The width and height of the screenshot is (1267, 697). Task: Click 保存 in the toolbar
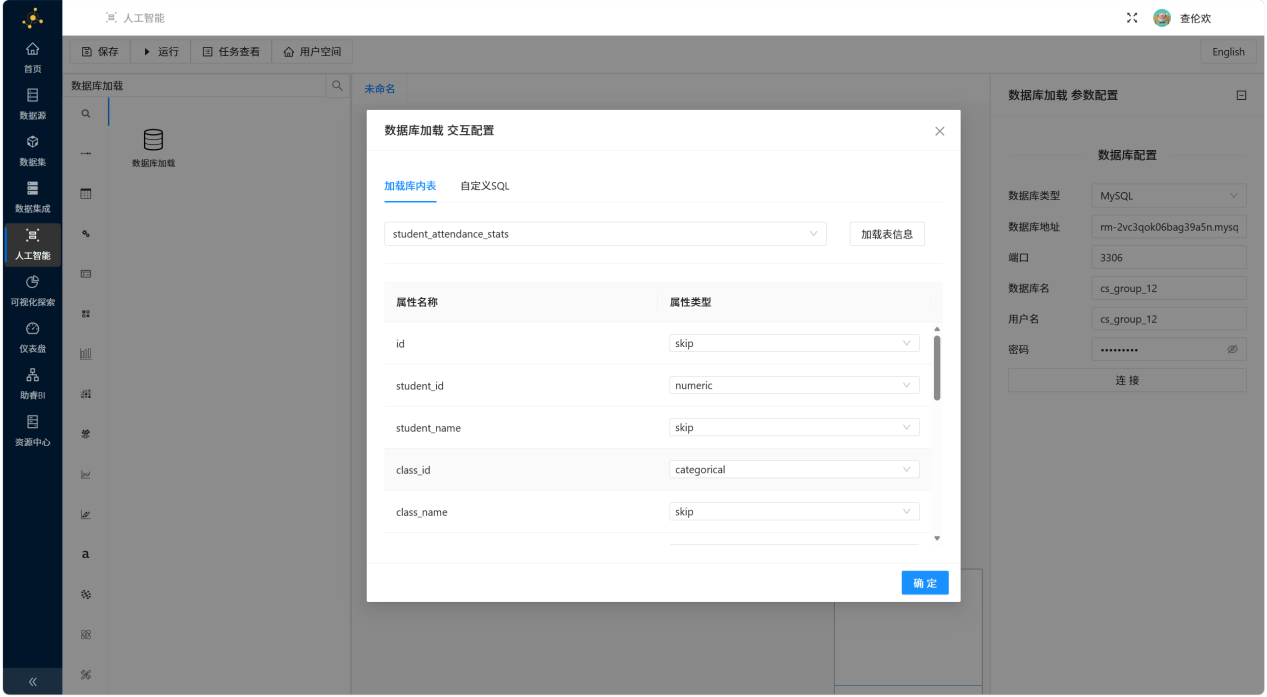tap(100, 51)
